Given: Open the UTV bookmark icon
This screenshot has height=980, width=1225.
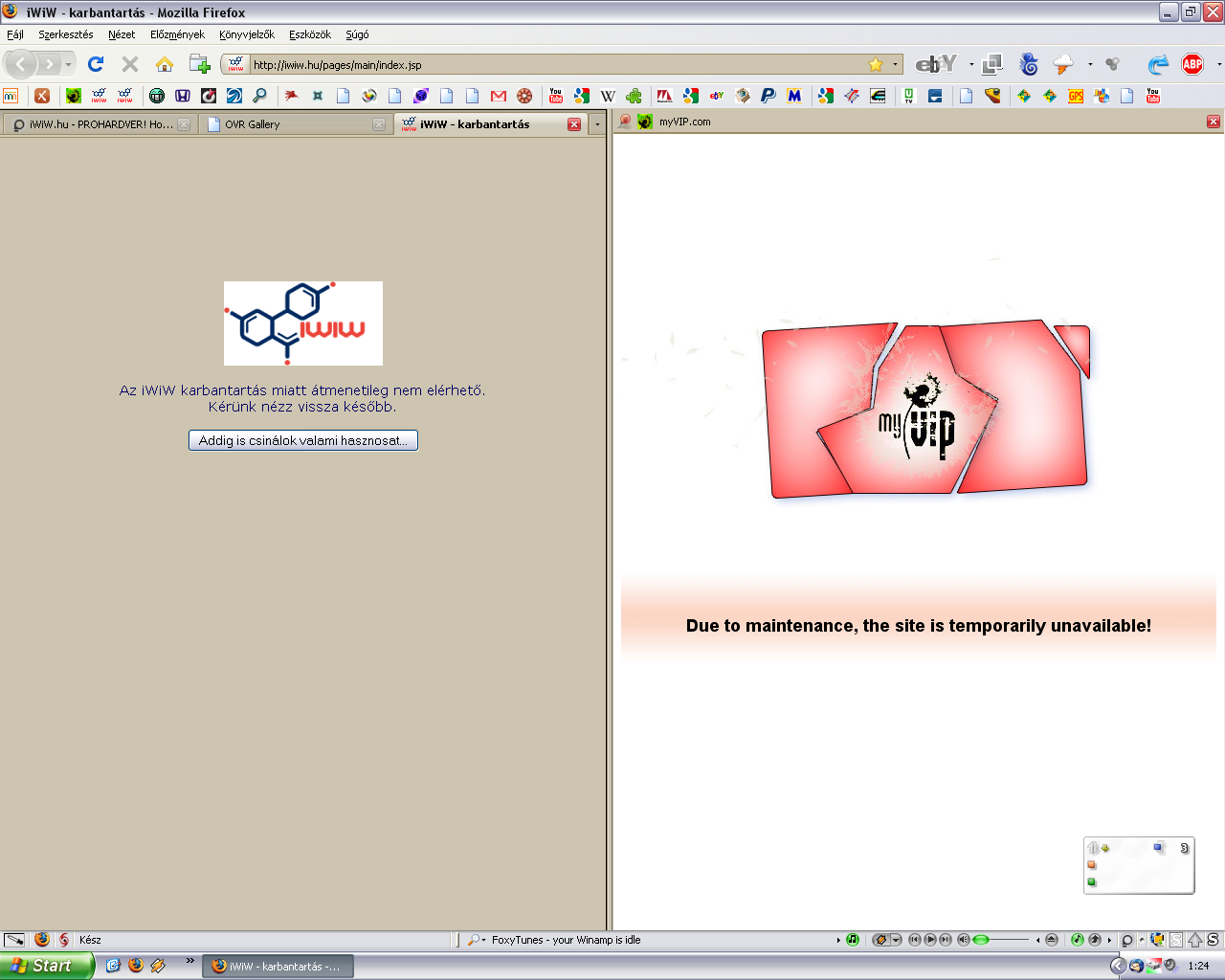Looking at the screenshot, I should [x=909, y=96].
